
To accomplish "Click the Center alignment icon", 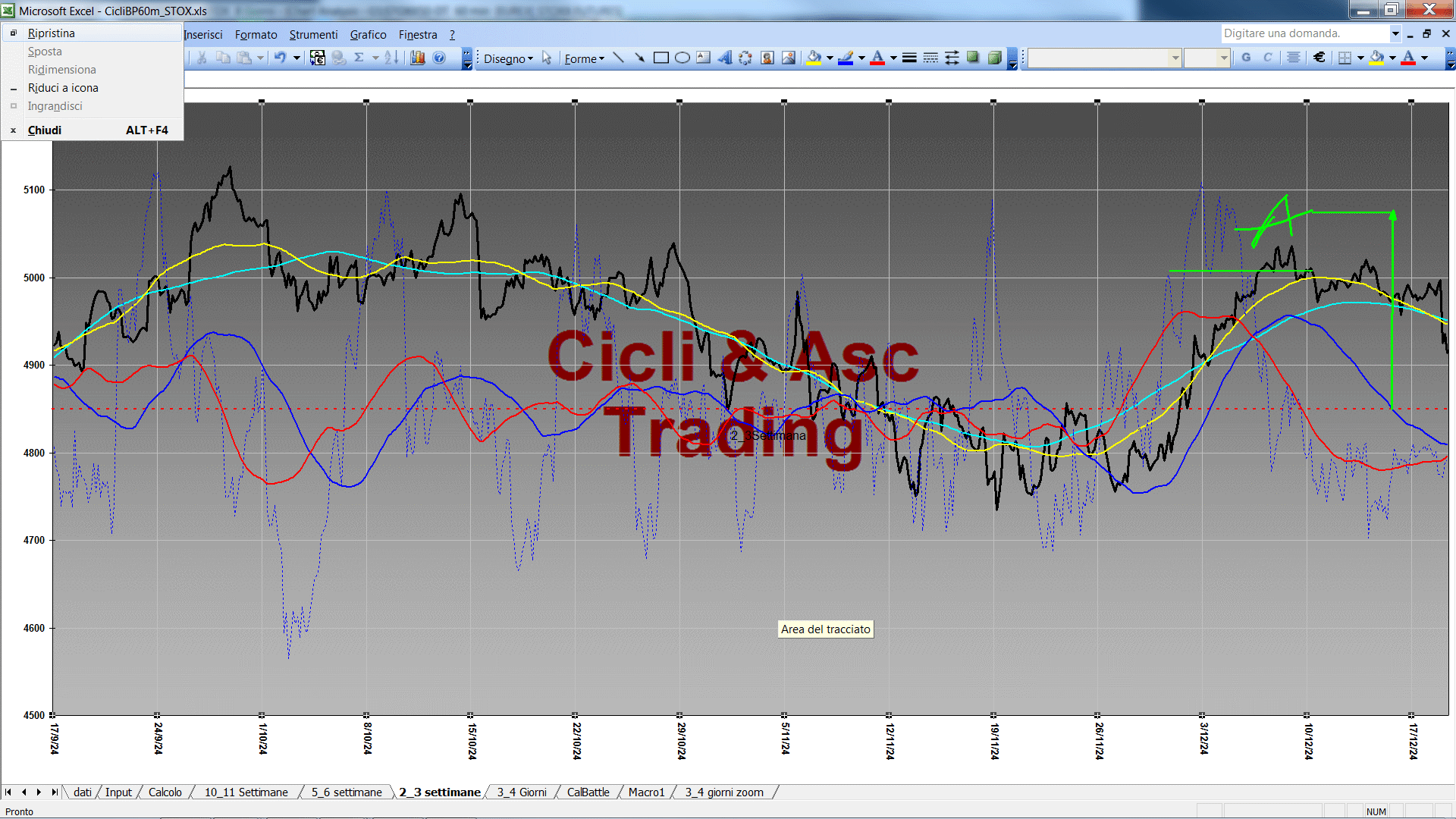I will coord(1294,58).
